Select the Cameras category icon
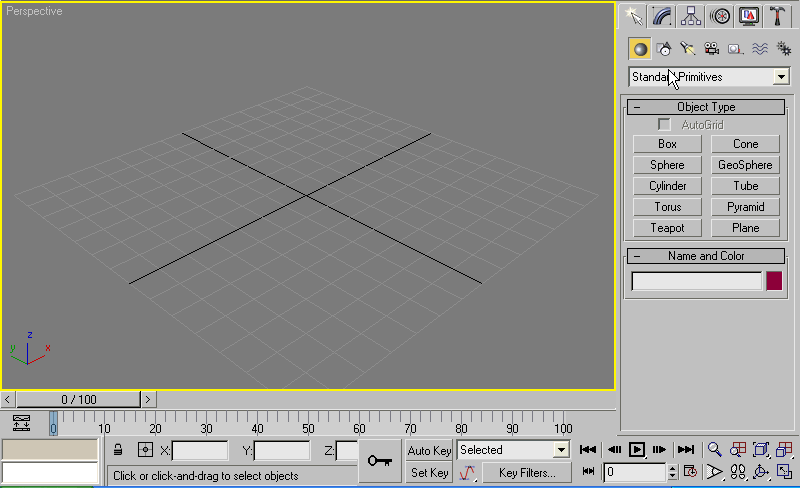 pyautogui.click(x=711, y=49)
